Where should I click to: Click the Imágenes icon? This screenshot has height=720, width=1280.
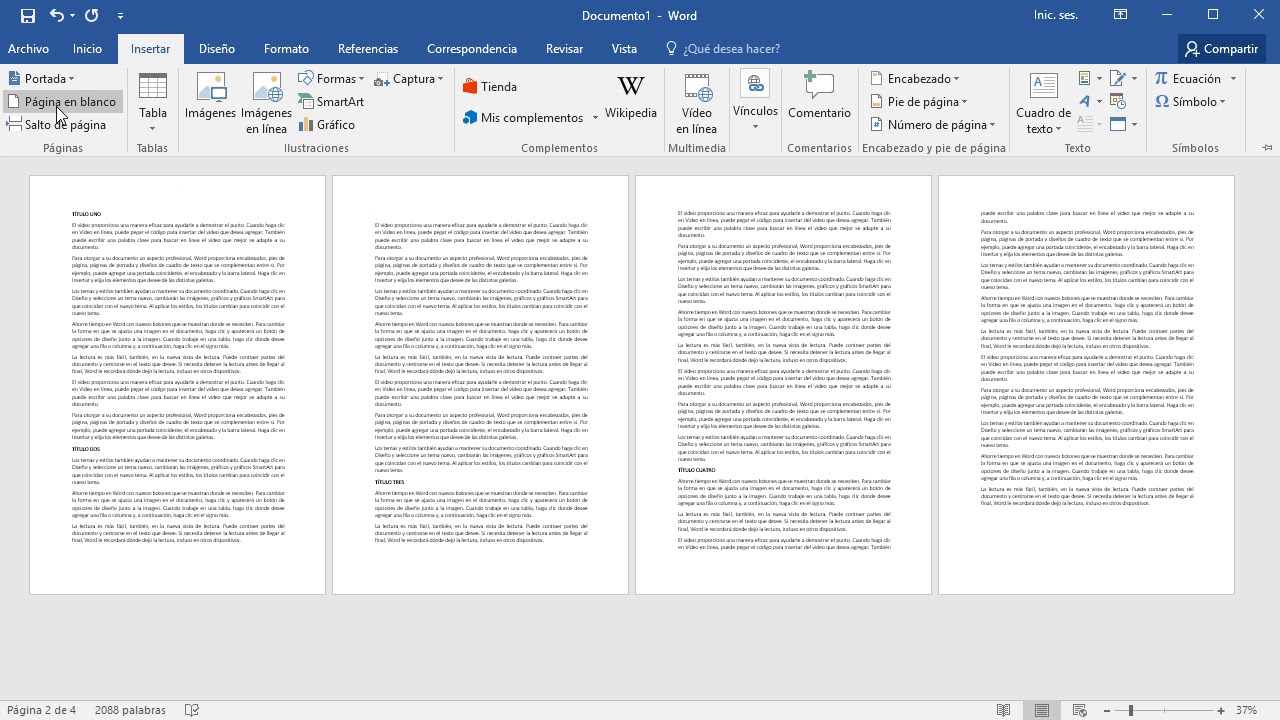click(x=210, y=97)
